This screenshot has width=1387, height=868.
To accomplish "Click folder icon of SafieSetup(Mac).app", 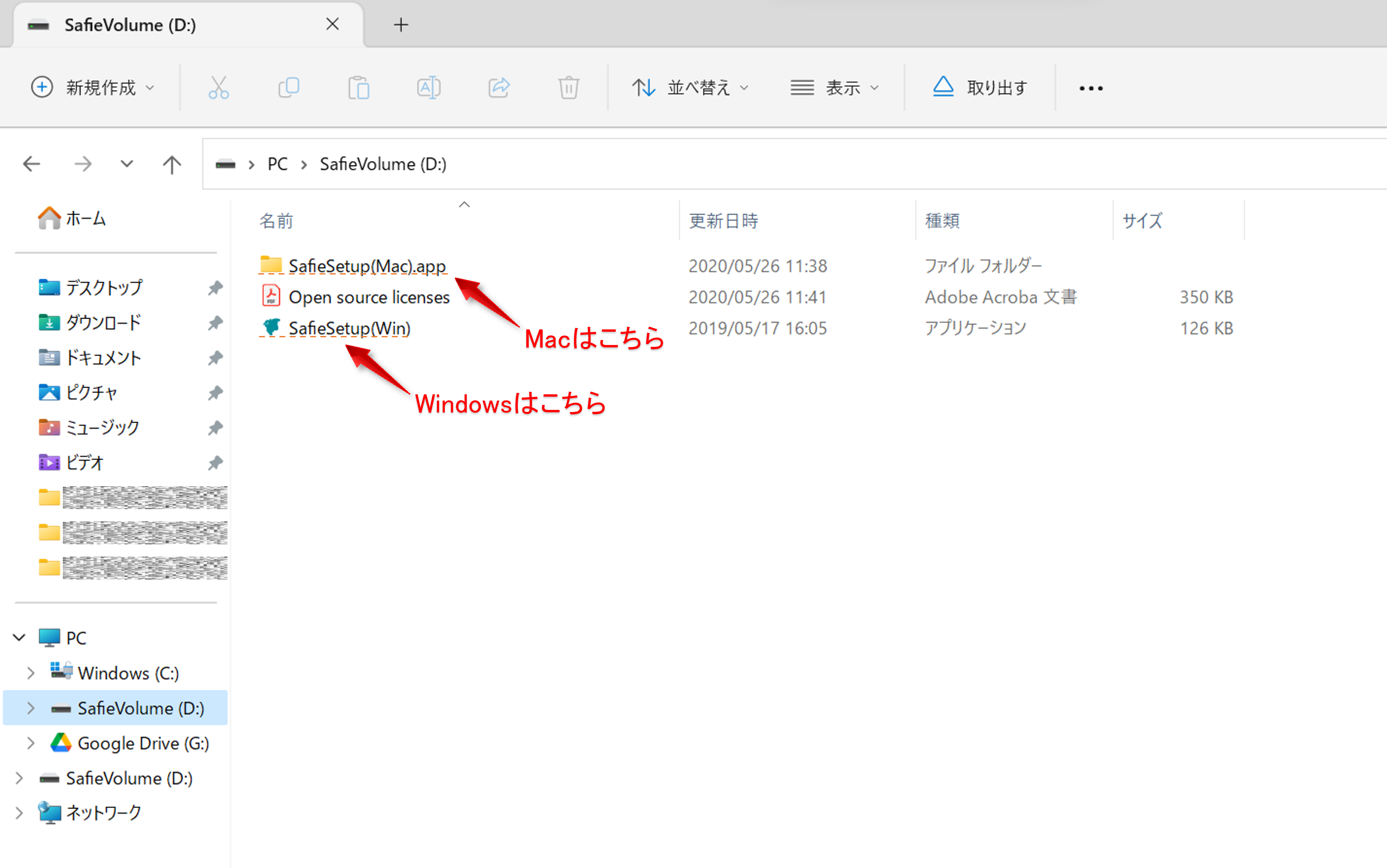I will 271,265.
